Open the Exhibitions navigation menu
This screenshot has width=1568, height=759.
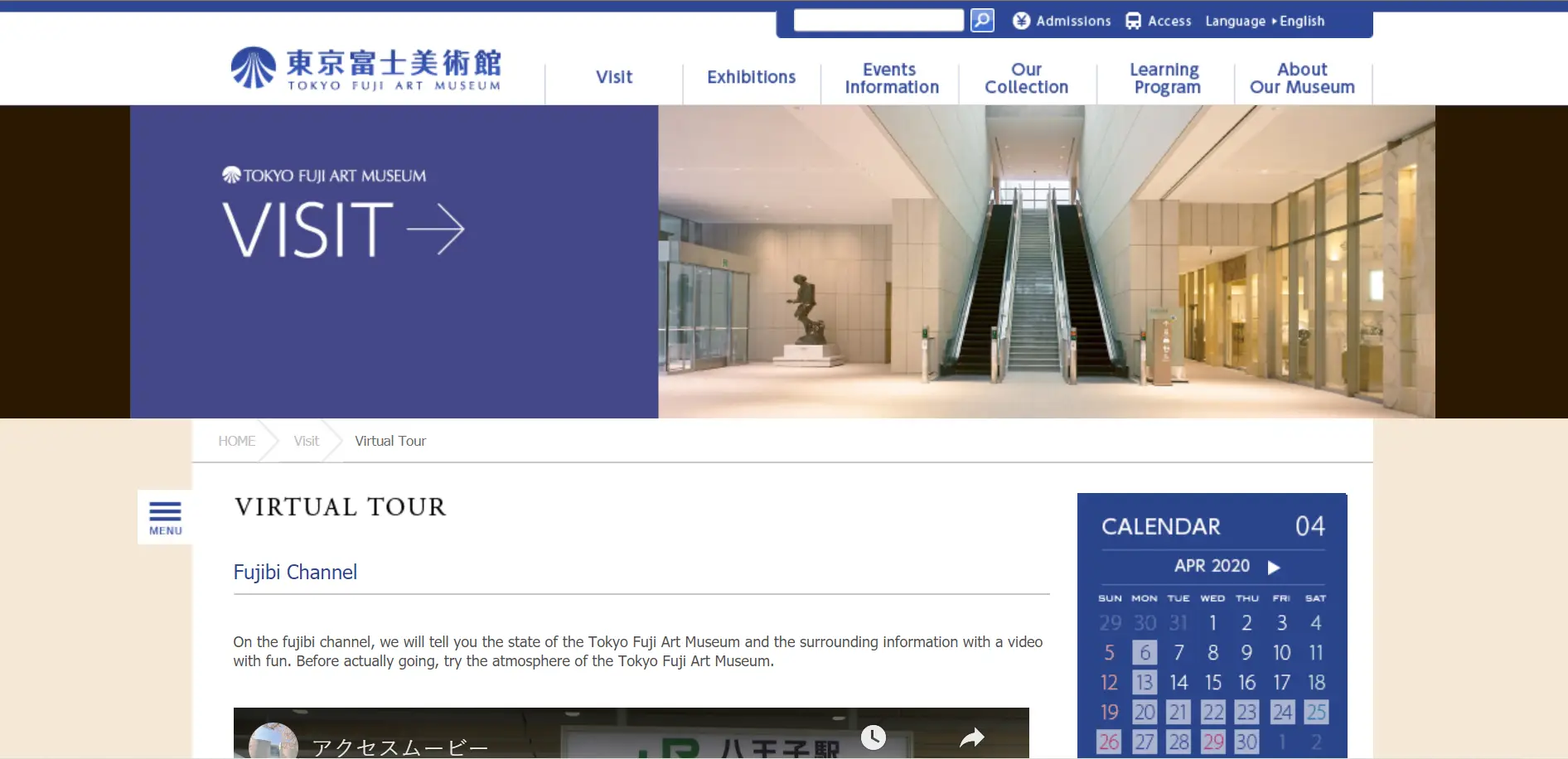pos(752,77)
